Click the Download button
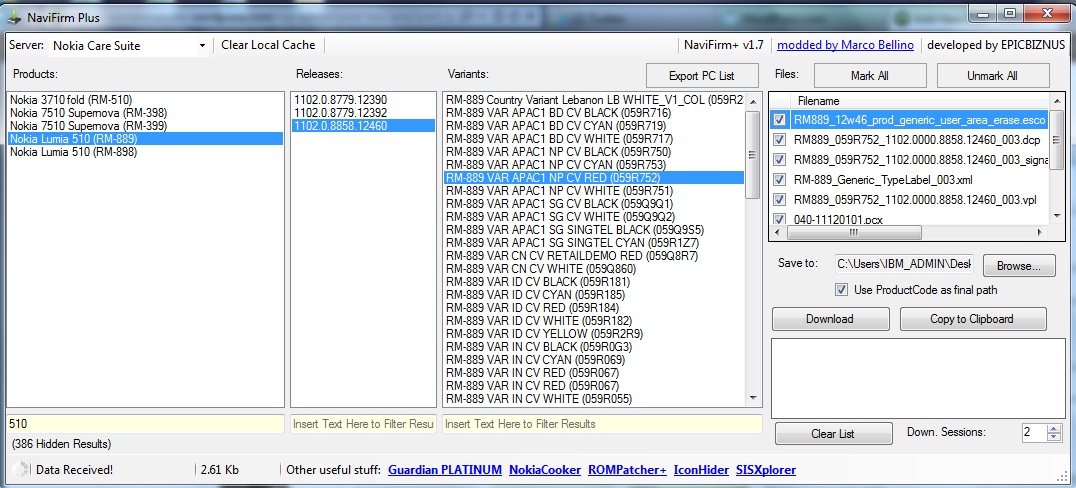Viewport: 1076px width, 488px height. click(830, 318)
